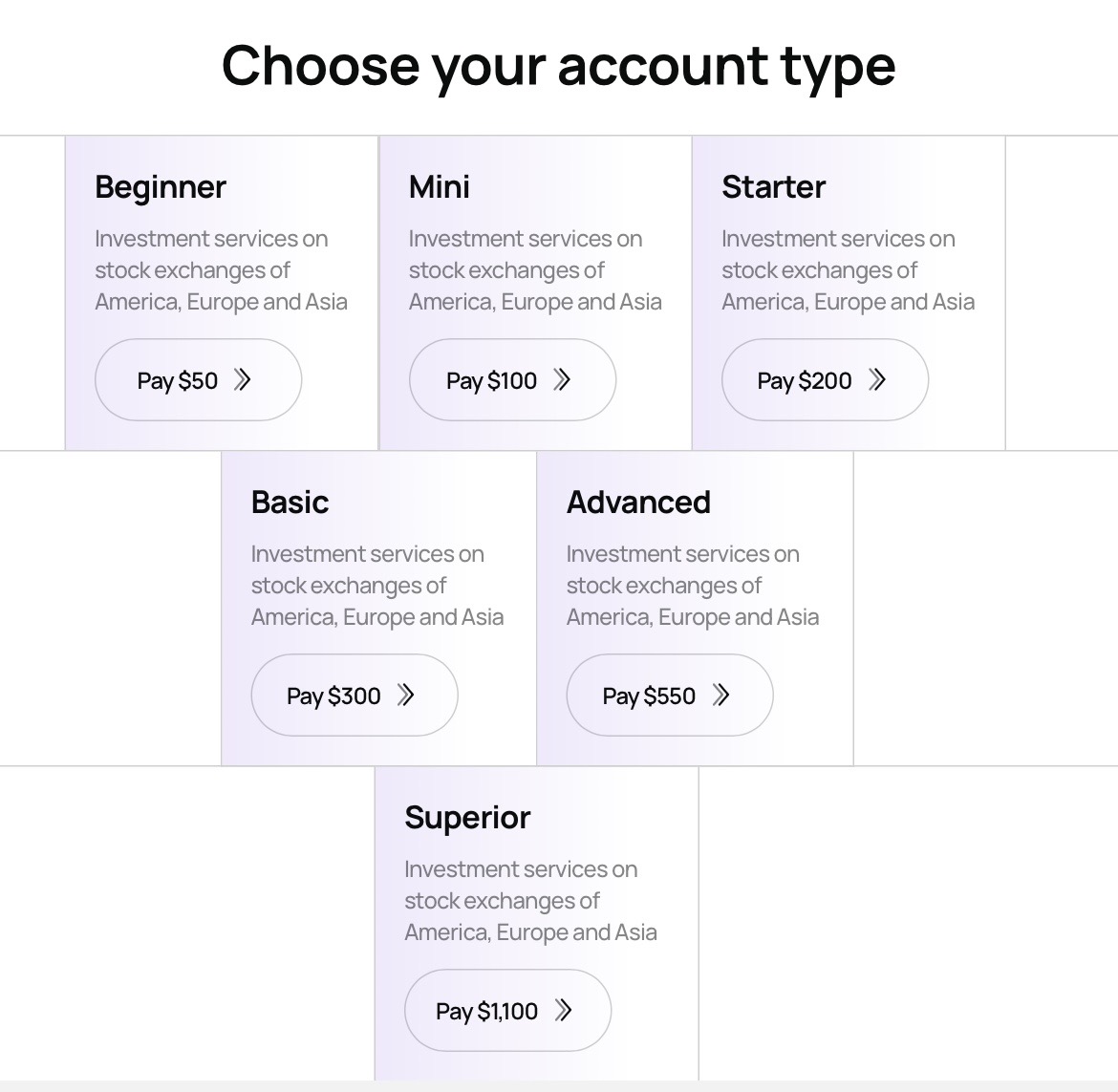Click the Pay $200 button
The width and height of the screenshot is (1118, 1092).
[x=825, y=380]
